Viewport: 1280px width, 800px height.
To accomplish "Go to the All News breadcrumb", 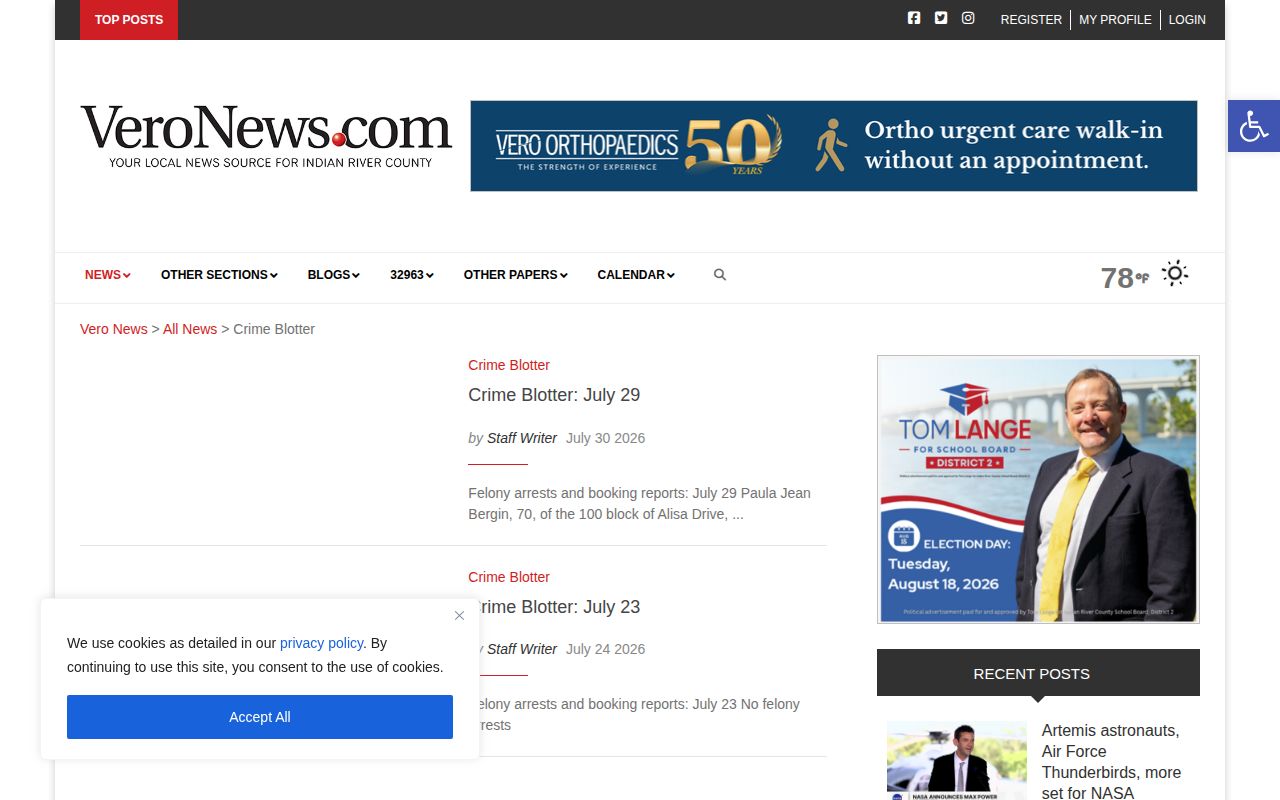I will click(190, 329).
